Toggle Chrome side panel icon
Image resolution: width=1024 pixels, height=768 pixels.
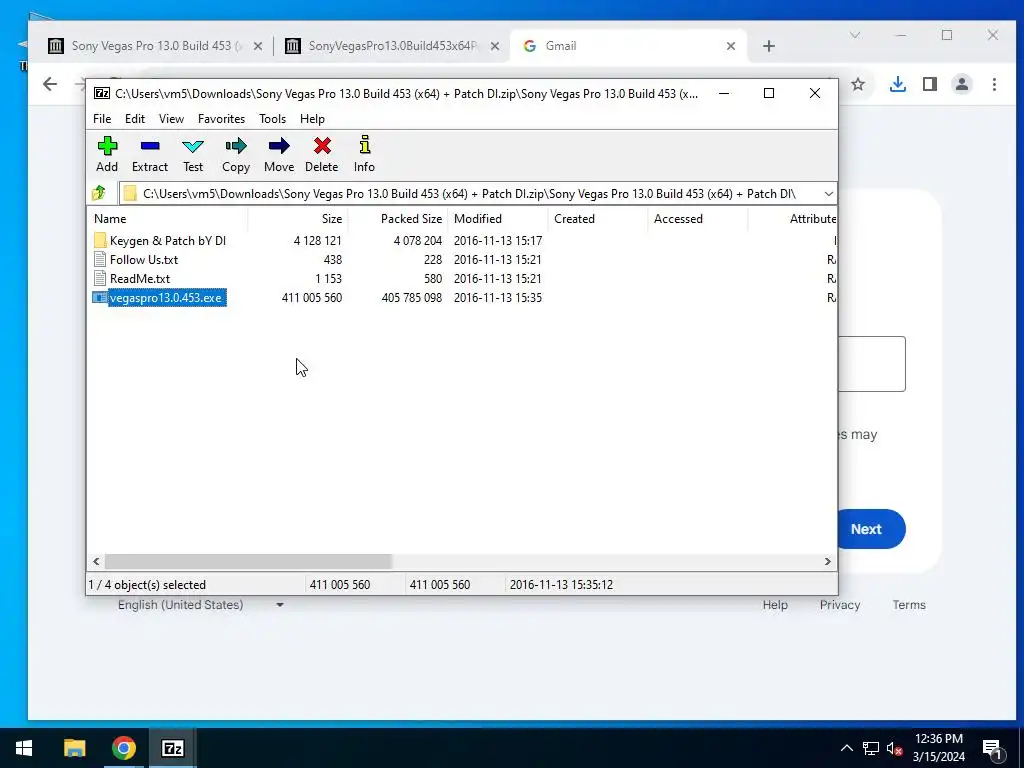[x=930, y=84]
